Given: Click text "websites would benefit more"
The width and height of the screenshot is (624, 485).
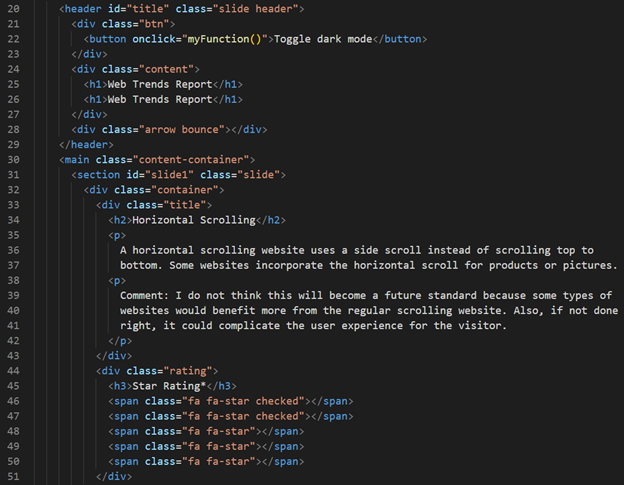Looking at the screenshot, I should point(203,311).
